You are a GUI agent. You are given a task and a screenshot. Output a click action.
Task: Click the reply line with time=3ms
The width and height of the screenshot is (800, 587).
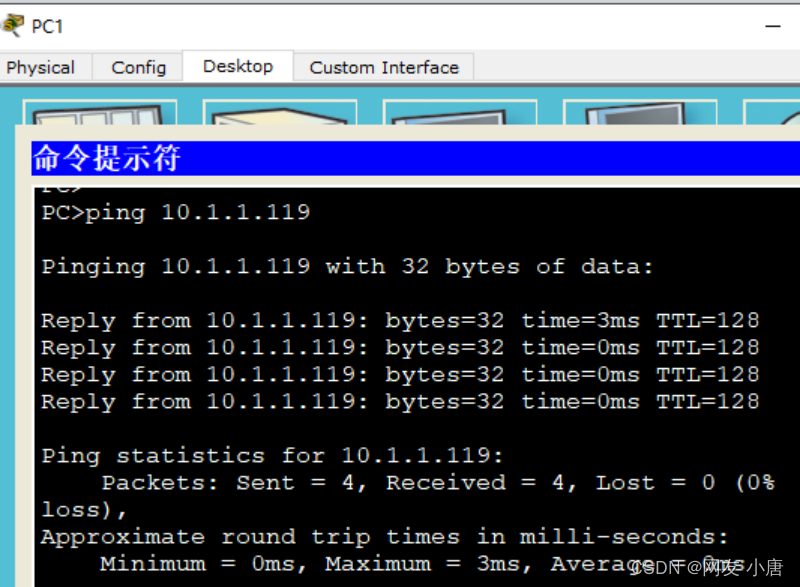click(401, 320)
